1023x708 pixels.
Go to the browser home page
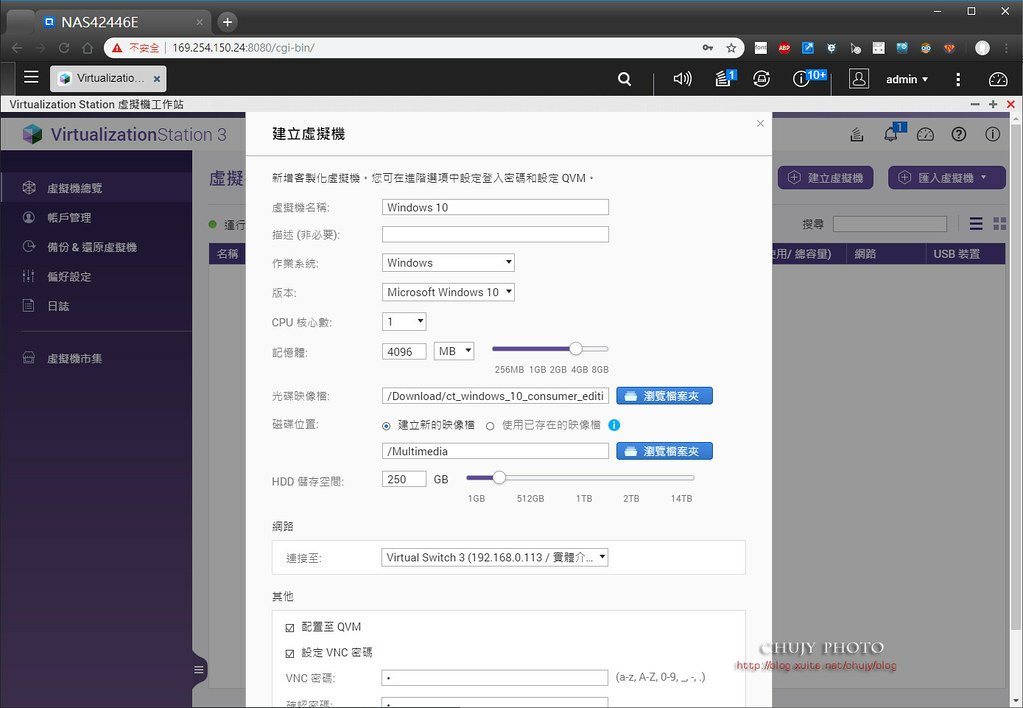click(87, 48)
